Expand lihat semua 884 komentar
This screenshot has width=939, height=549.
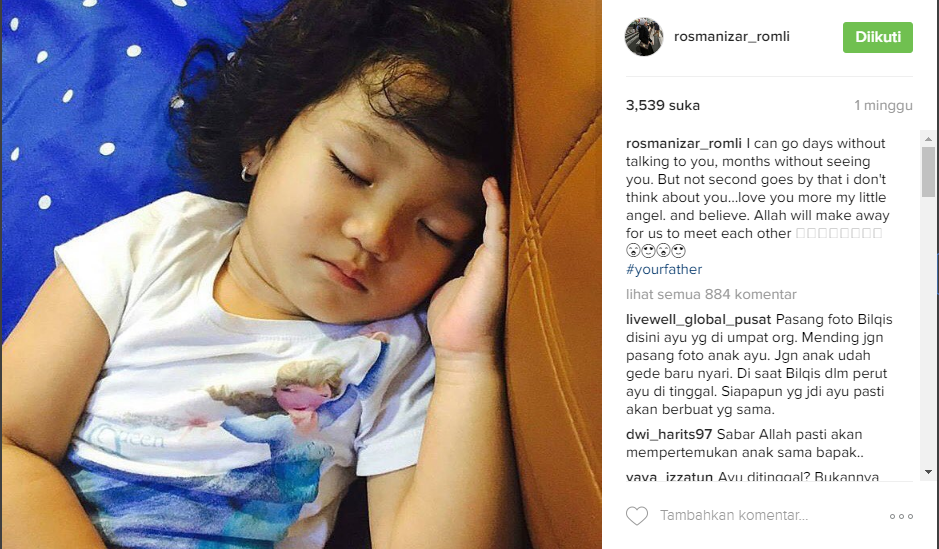711,295
